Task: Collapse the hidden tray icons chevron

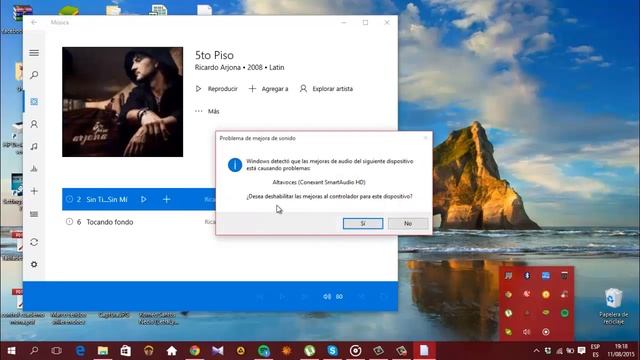Action: [536, 351]
